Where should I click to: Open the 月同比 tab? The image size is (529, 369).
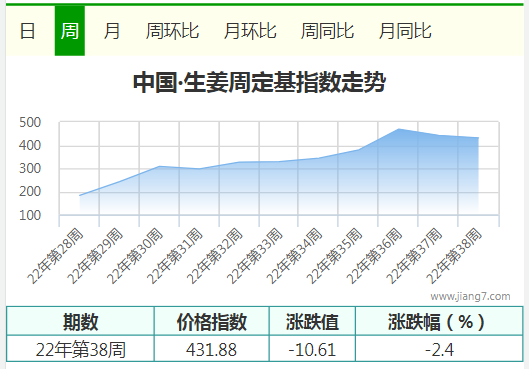[x=405, y=31]
